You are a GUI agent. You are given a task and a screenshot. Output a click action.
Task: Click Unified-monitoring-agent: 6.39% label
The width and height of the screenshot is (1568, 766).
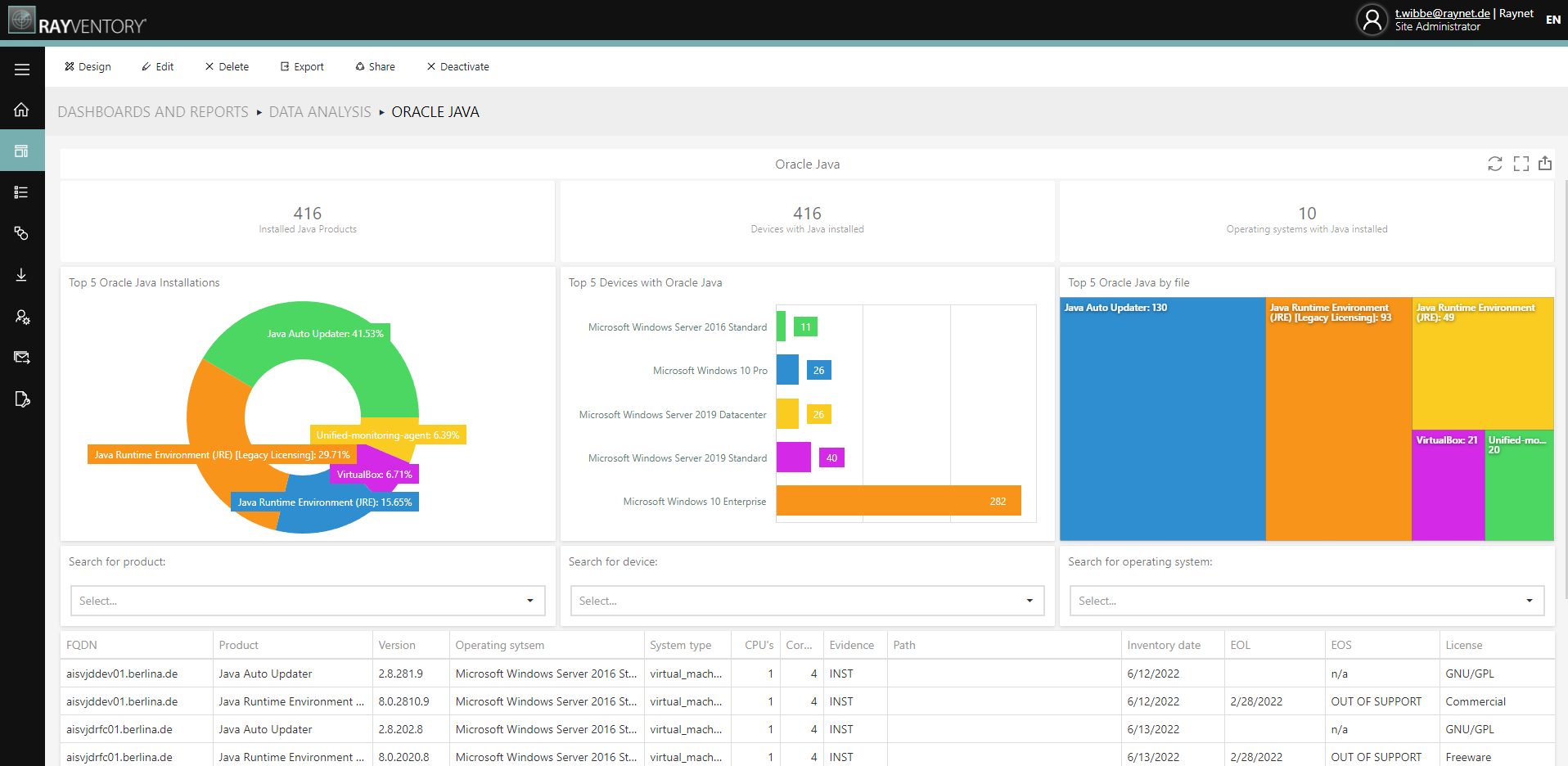pyautogui.click(x=388, y=435)
